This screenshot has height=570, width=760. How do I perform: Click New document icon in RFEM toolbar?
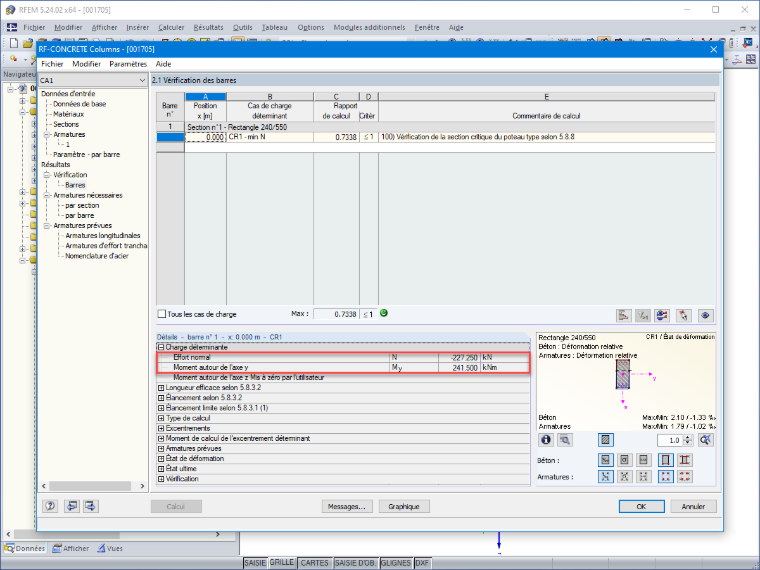pyautogui.click(x=14, y=43)
